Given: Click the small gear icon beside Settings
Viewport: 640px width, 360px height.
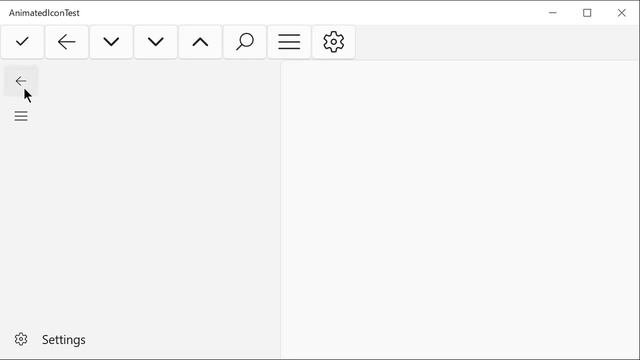Looking at the screenshot, I should [21, 339].
